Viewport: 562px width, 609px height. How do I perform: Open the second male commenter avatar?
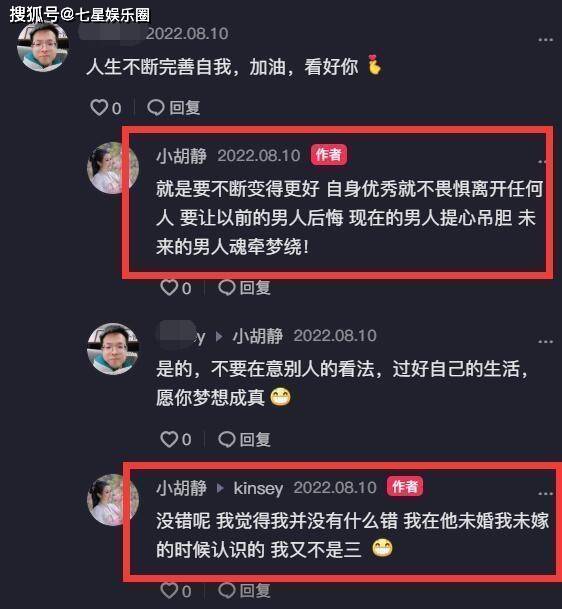pyautogui.click(x=113, y=349)
